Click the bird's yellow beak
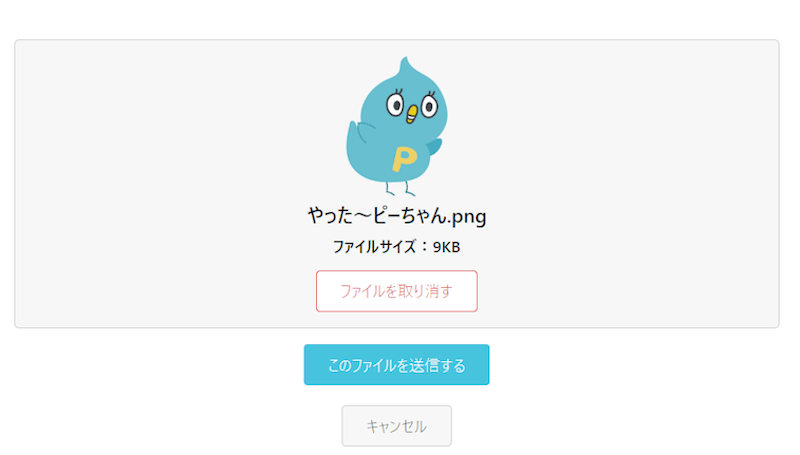The height and width of the screenshot is (455, 800). click(x=411, y=114)
